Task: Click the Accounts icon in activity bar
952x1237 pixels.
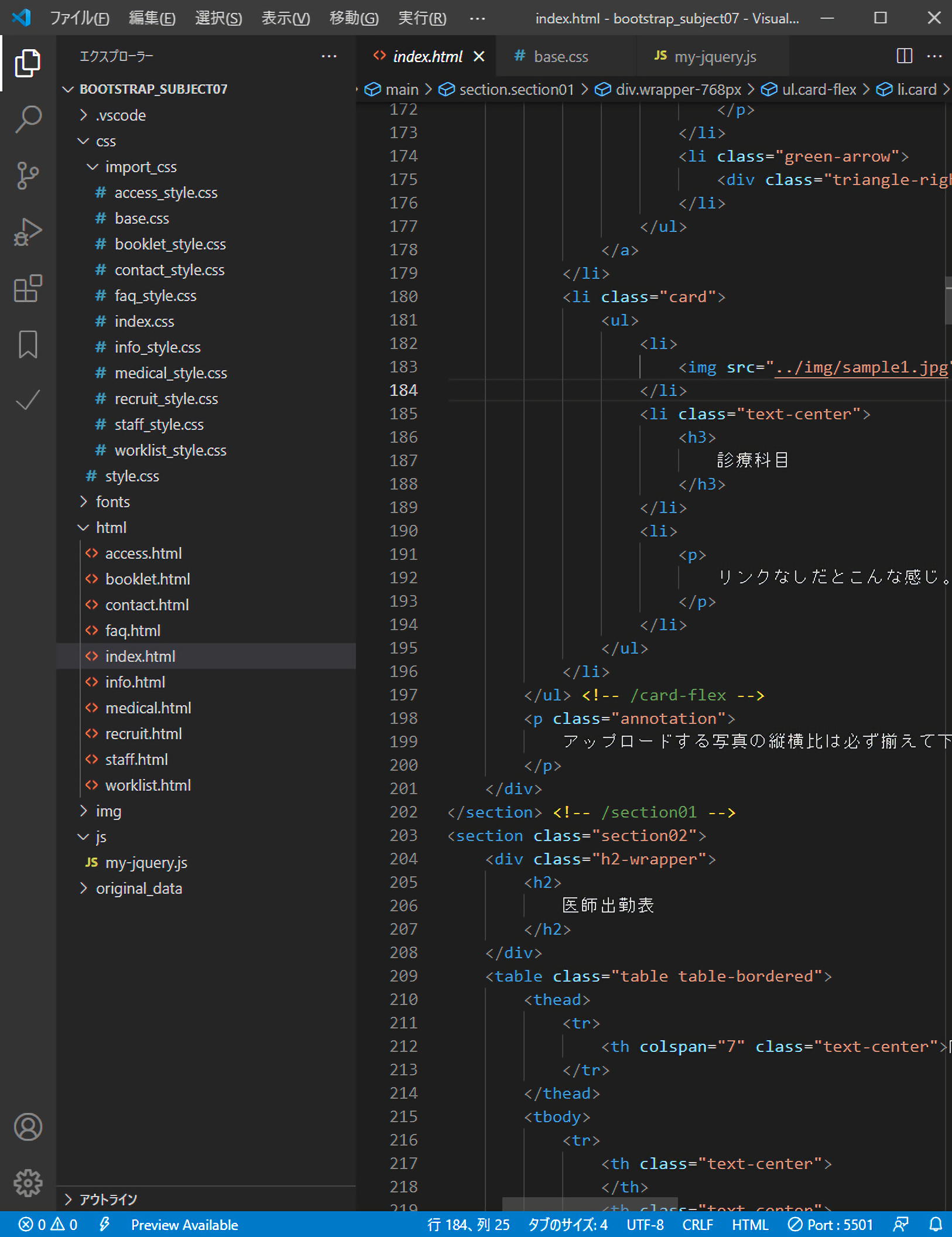Action: coord(28,1127)
